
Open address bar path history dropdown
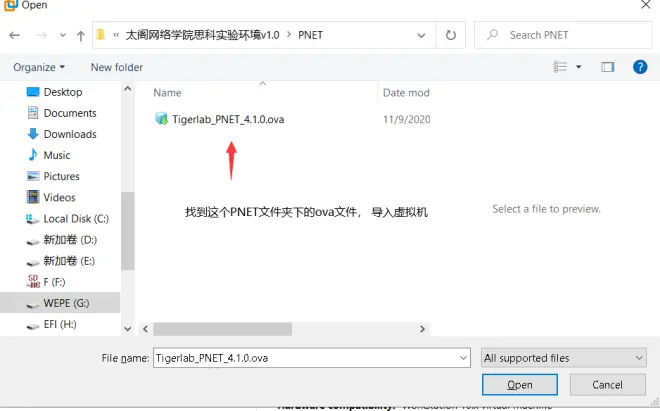(x=421, y=35)
